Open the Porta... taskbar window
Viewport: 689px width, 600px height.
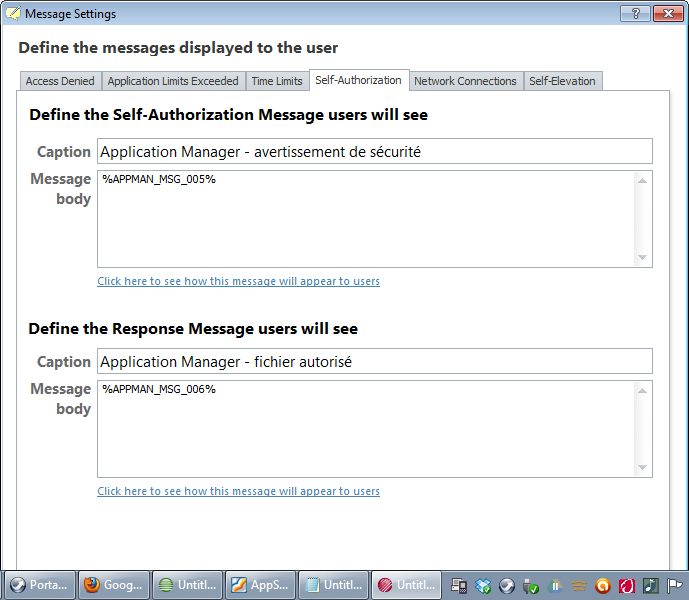(x=41, y=585)
